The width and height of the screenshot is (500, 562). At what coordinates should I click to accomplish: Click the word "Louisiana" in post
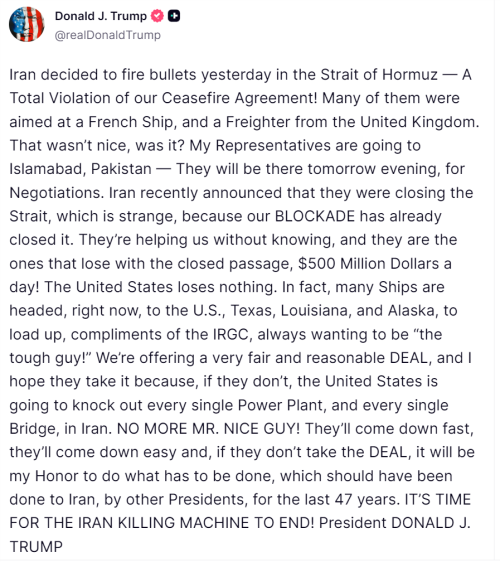(314, 311)
